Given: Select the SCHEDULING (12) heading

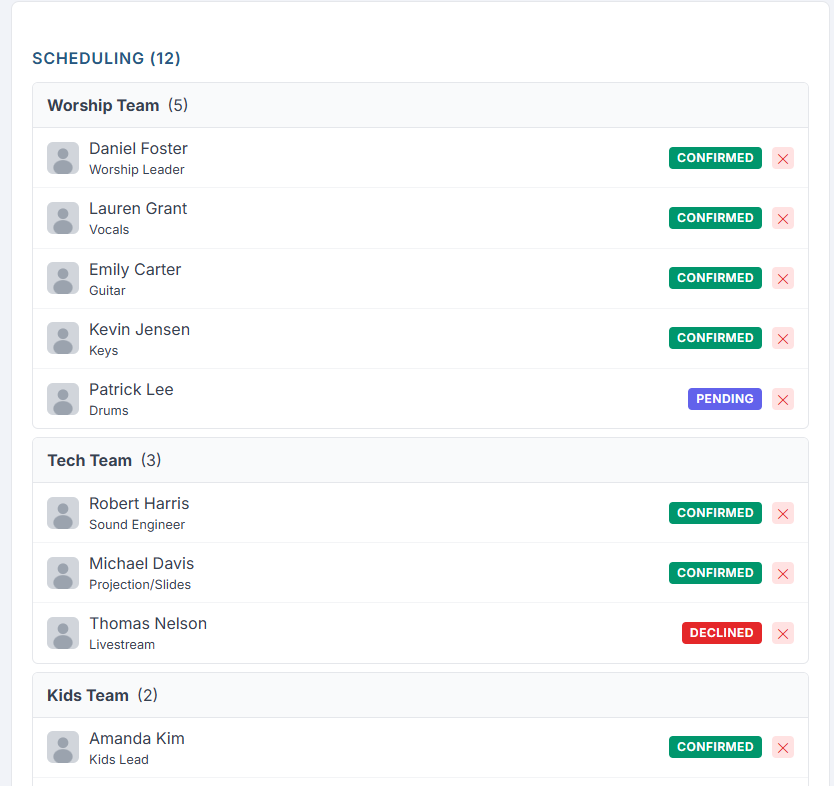Looking at the screenshot, I should [106, 59].
